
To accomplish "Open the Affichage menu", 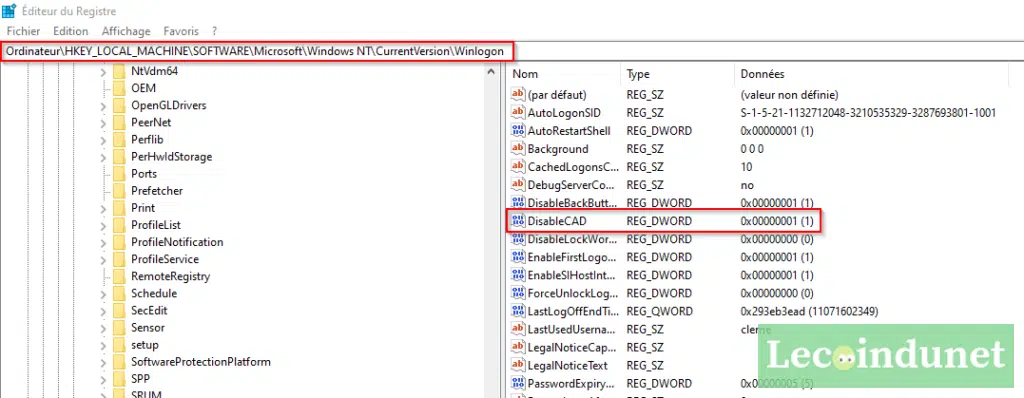I will (x=126, y=31).
